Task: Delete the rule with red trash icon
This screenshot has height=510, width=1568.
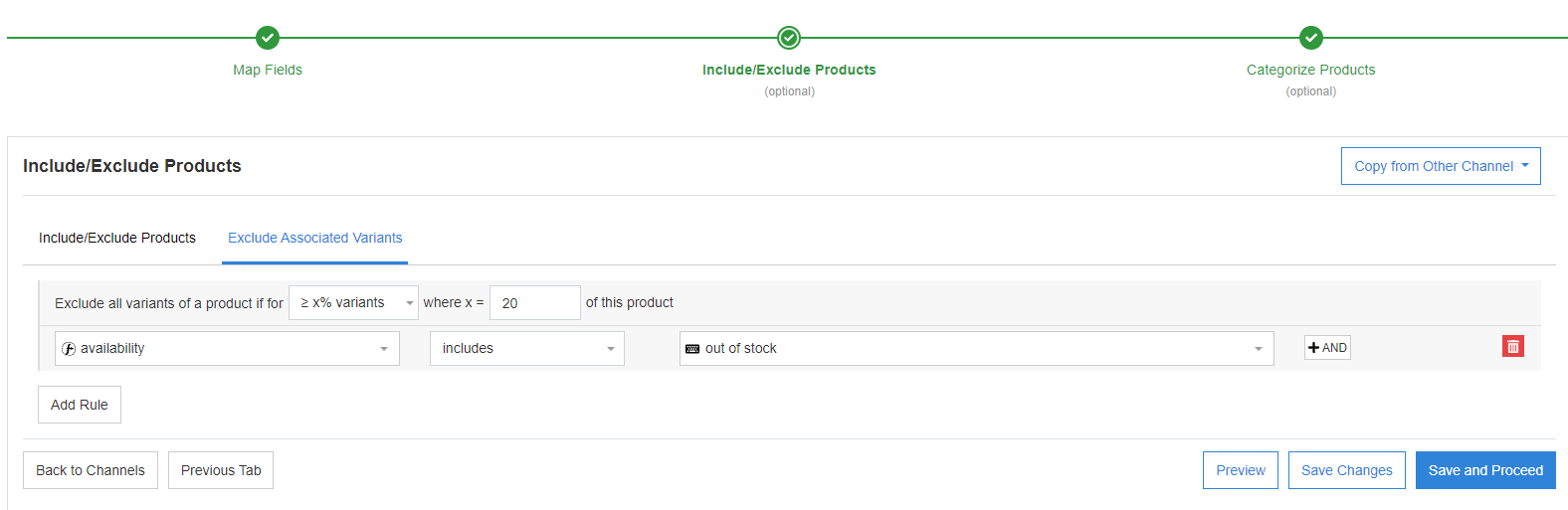Action: click(x=1512, y=346)
